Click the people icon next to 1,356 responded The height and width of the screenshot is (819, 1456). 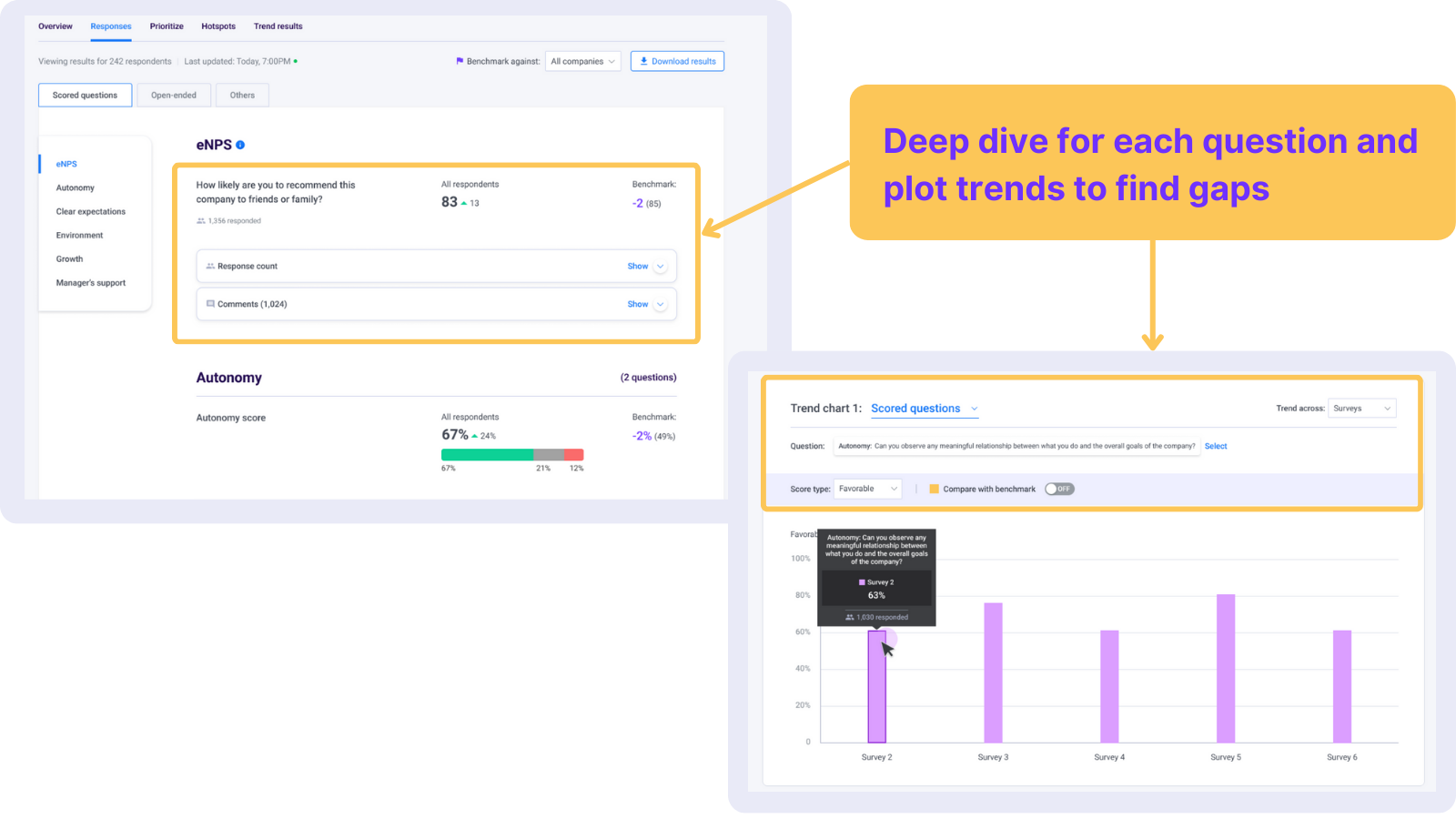tap(199, 220)
